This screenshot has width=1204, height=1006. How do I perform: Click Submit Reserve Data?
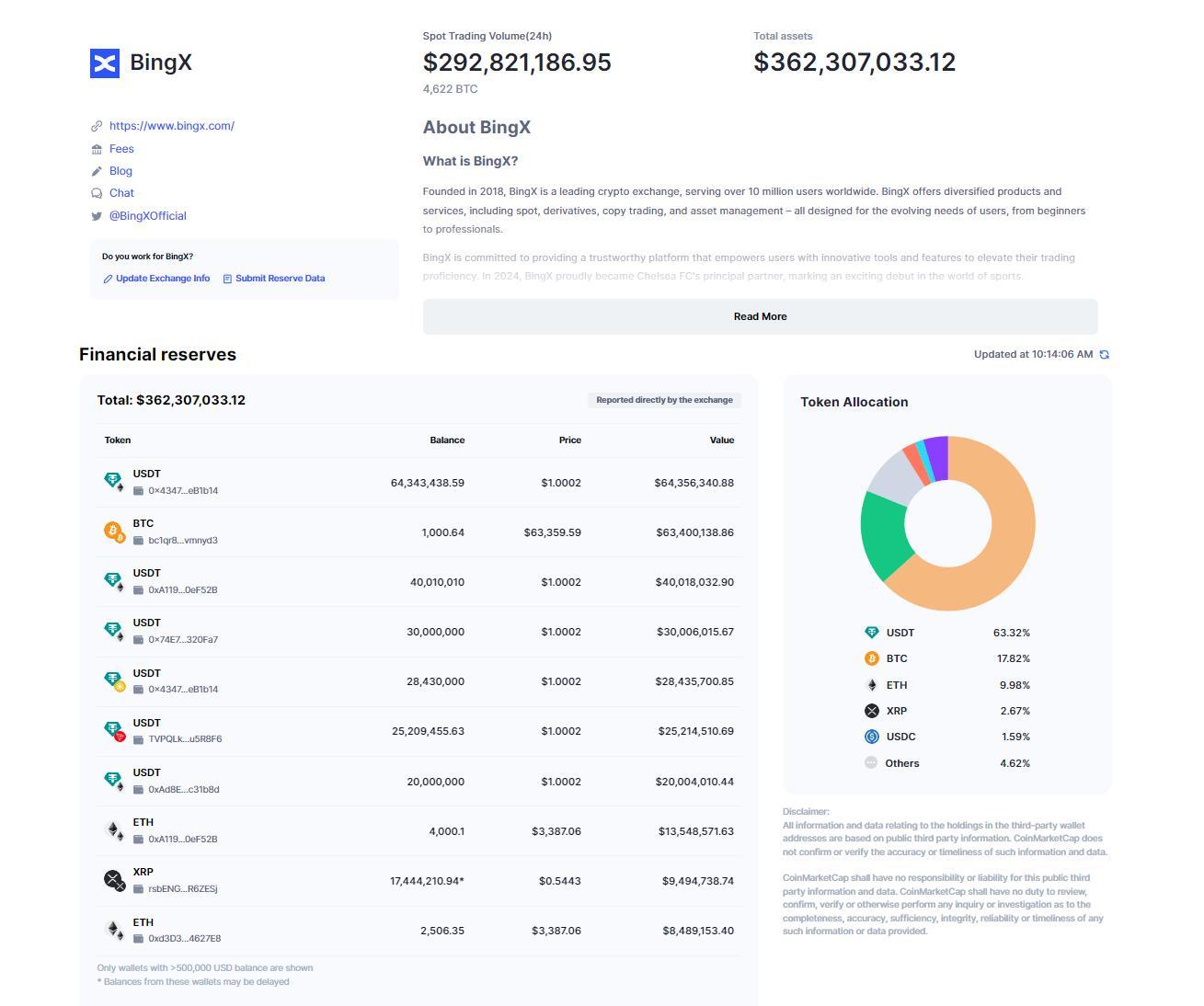280,279
